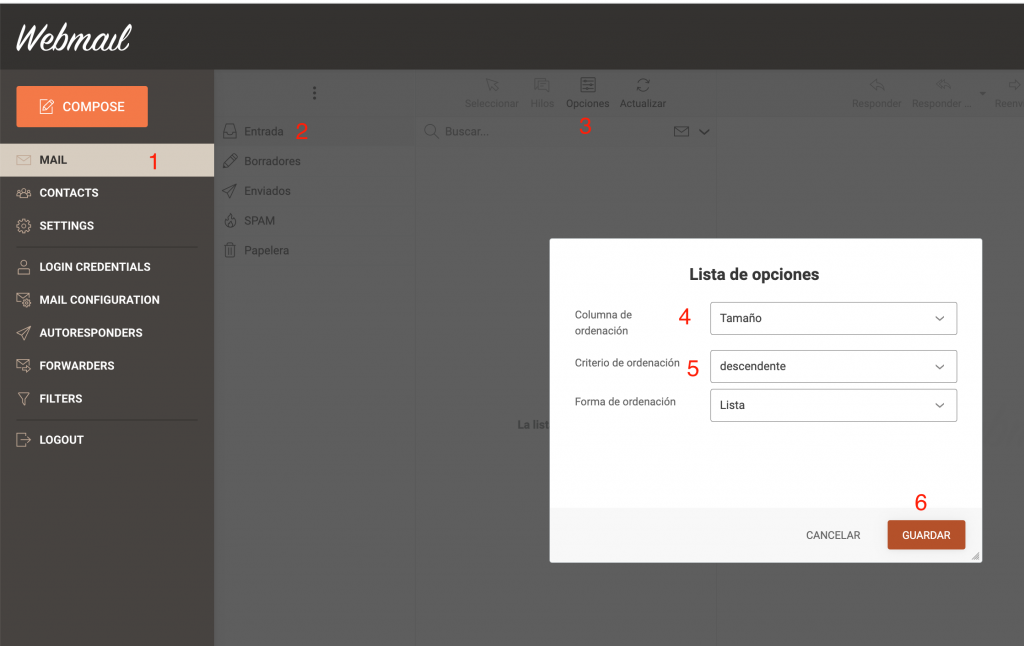The height and width of the screenshot is (646, 1024).
Task: Open the Criterio de ordenación dropdown
Action: 833,366
